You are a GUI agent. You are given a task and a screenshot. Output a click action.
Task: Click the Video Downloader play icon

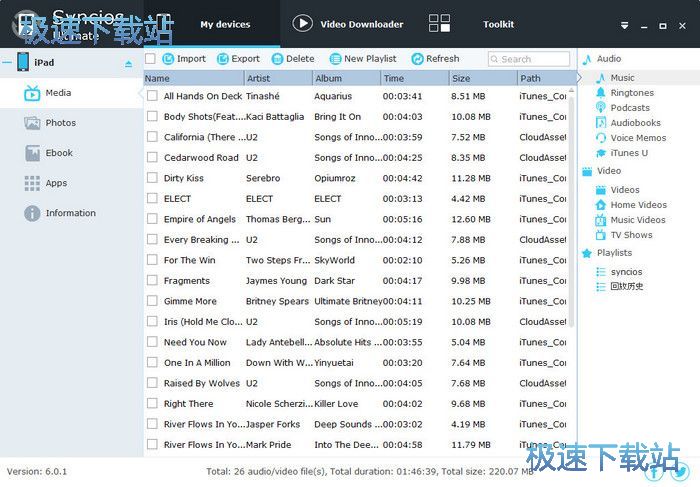click(x=302, y=23)
